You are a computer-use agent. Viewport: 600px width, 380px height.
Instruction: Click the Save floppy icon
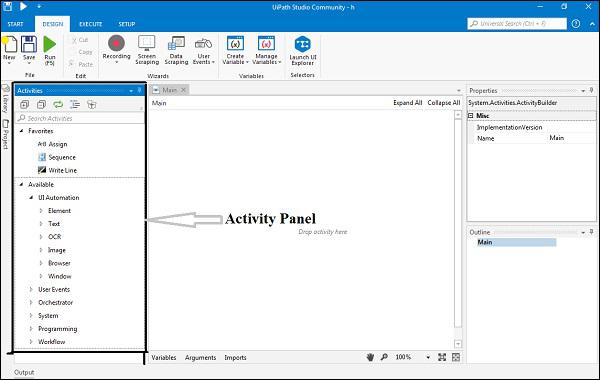coord(29,44)
